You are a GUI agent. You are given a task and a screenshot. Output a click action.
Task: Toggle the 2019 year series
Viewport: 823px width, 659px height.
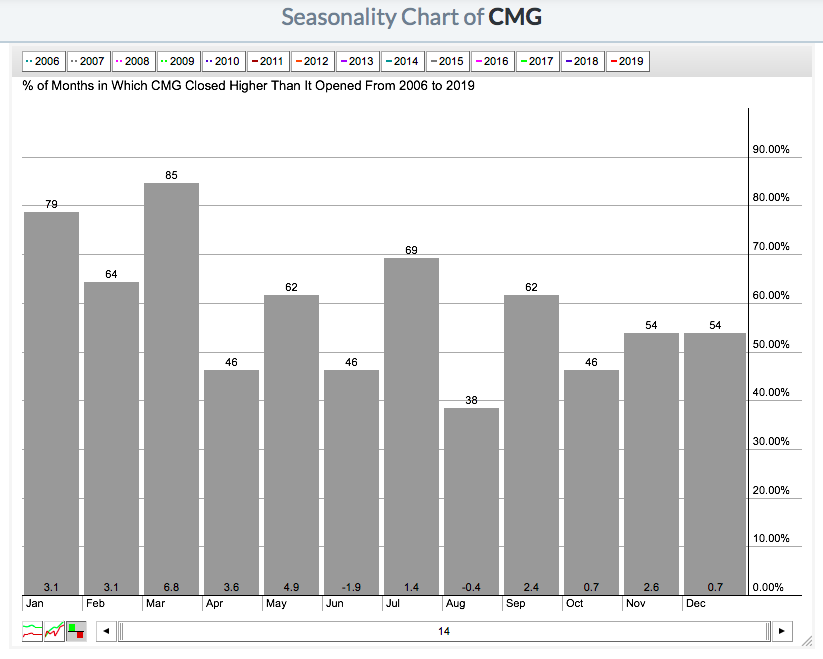(x=627, y=61)
